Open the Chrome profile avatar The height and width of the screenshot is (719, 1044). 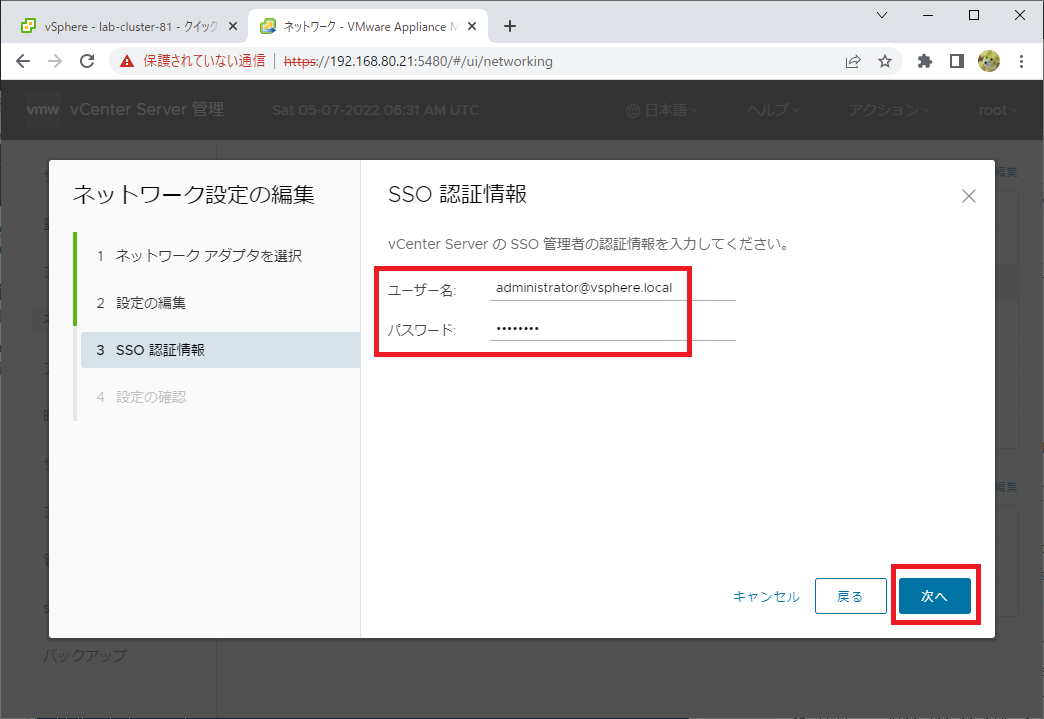point(989,61)
